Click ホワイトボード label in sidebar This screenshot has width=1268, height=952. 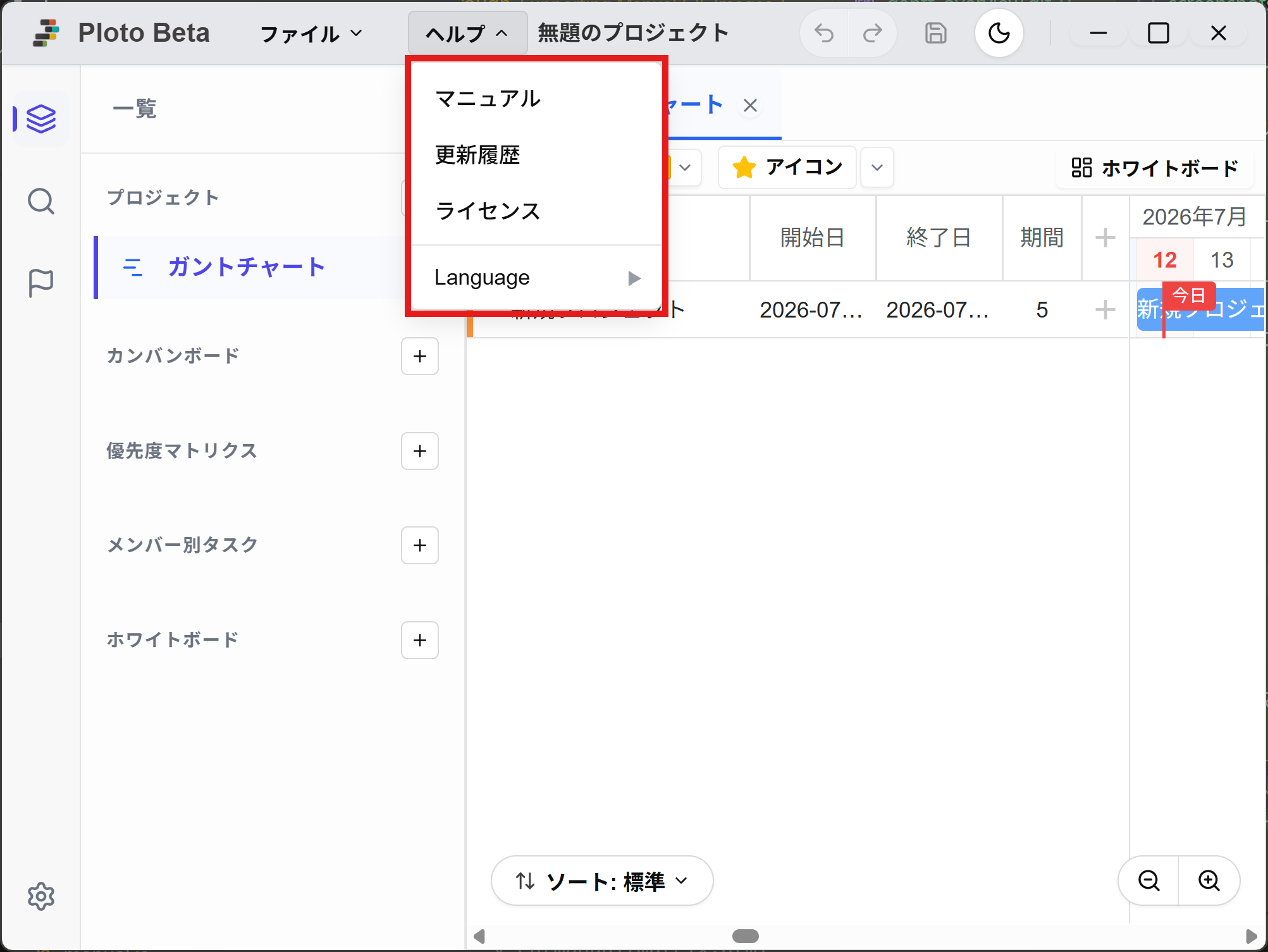[173, 640]
